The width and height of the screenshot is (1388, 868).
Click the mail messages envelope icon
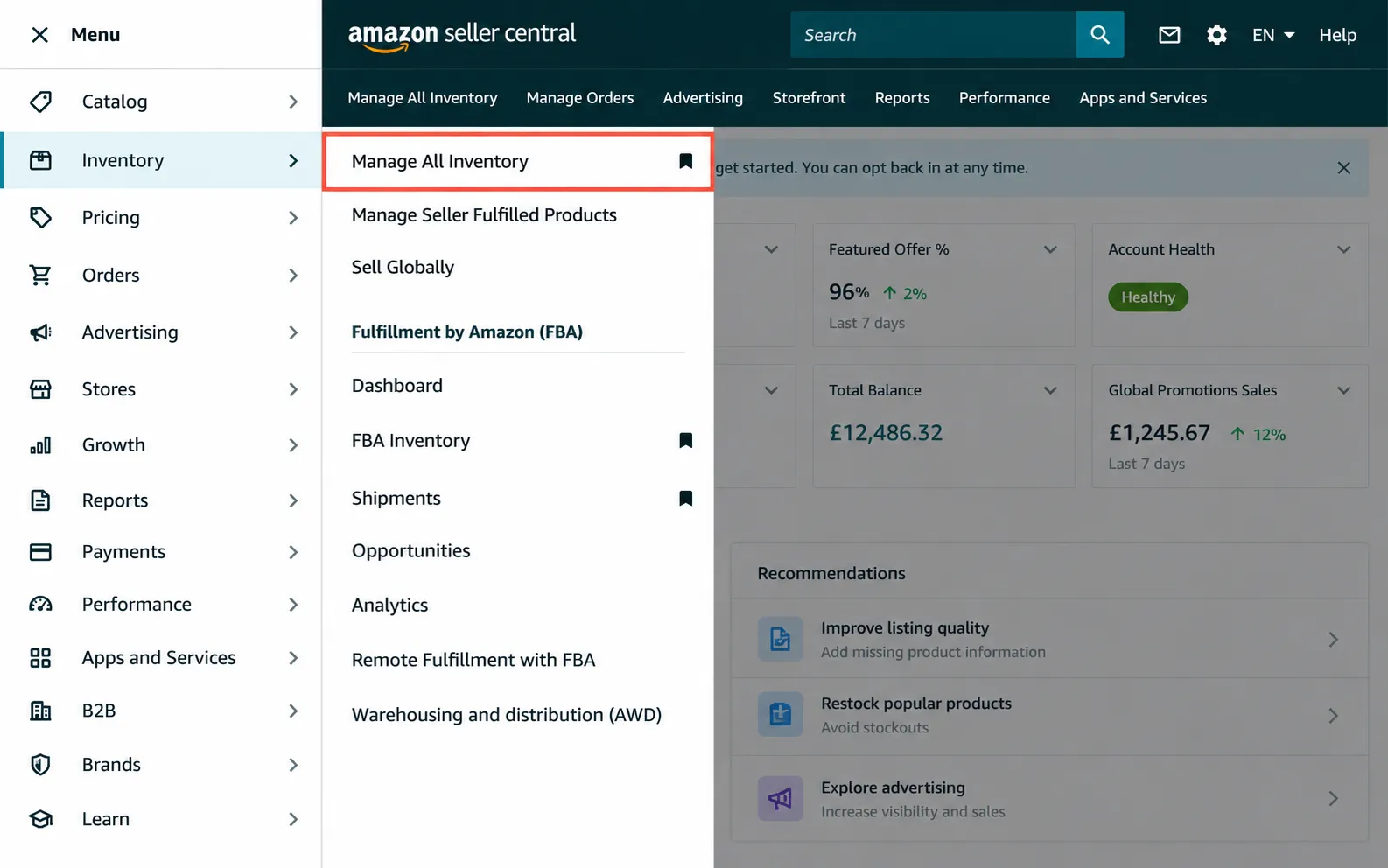click(1169, 35)
